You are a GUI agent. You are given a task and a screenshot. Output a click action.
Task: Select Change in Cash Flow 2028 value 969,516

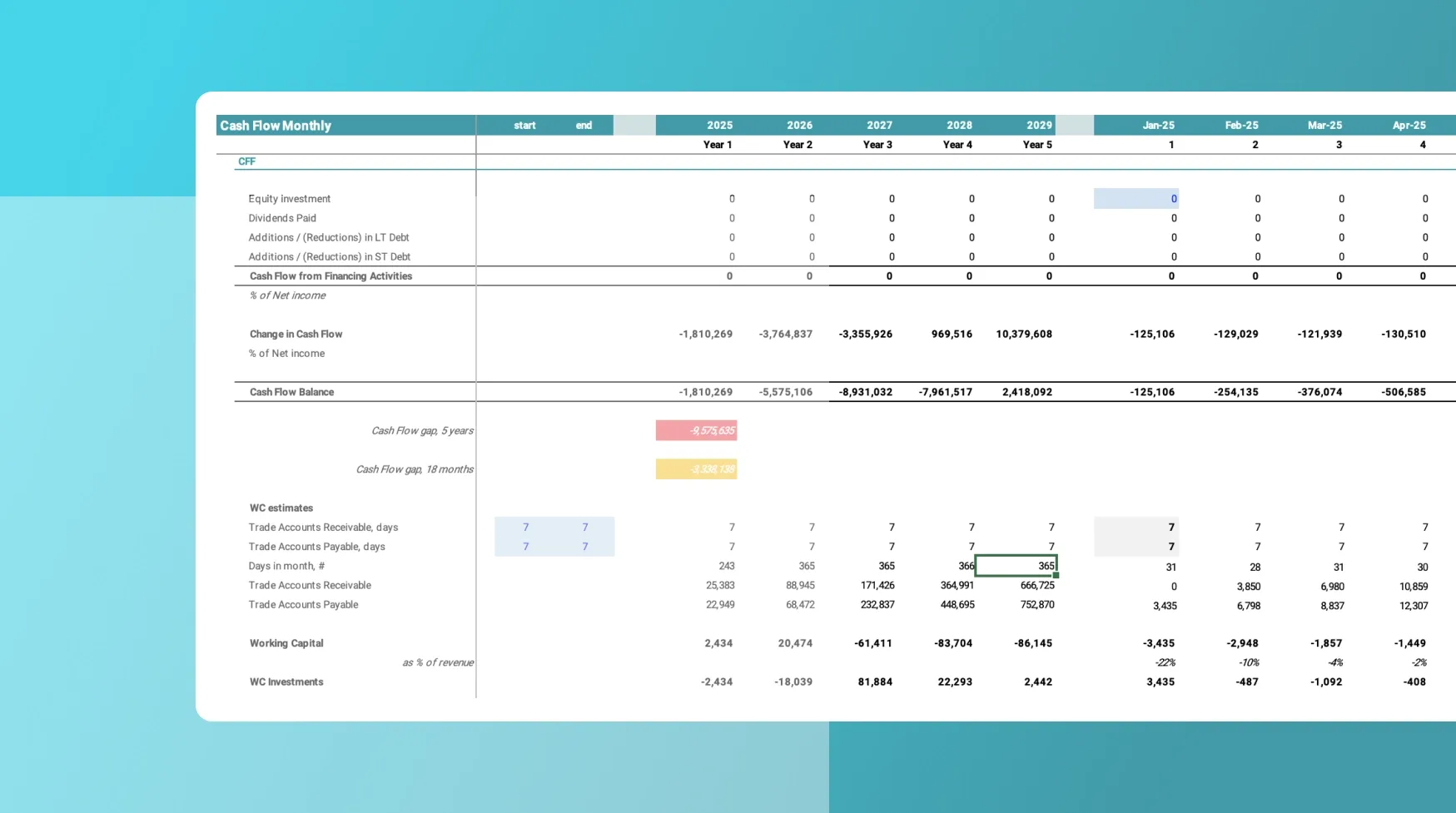(952, 335)
